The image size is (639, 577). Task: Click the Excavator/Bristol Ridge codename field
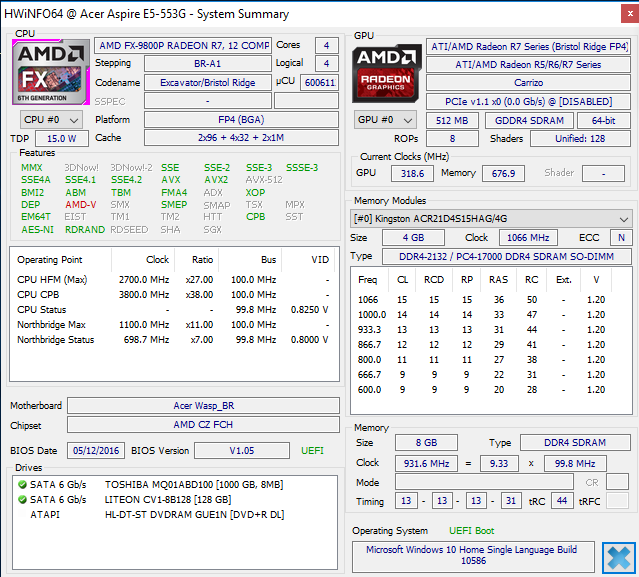(x=207, y=82)
